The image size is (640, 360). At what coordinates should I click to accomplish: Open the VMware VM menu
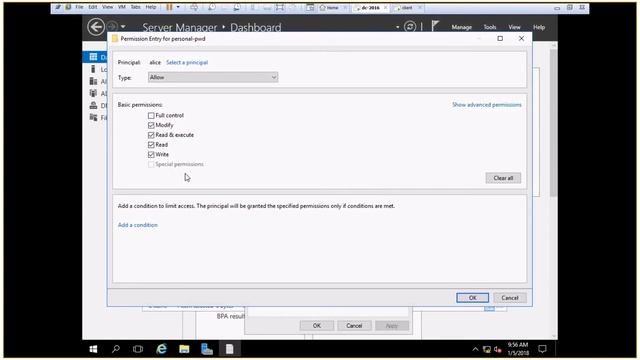pos(122,7)
